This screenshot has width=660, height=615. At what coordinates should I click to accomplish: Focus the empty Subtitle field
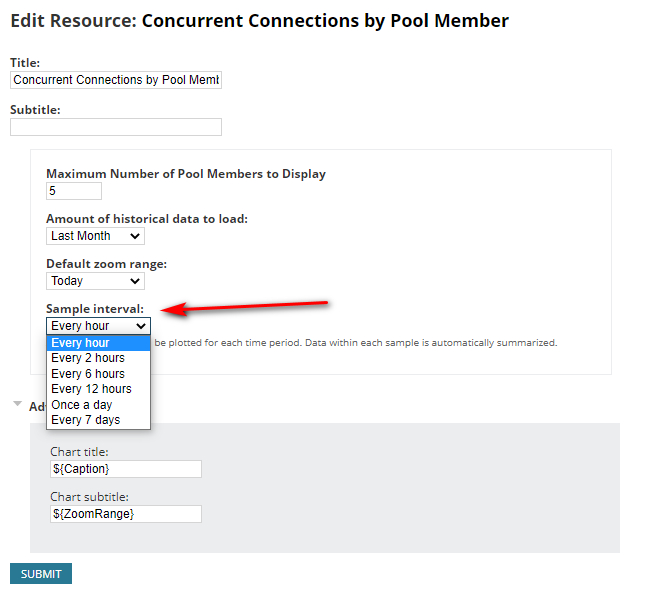pyautogui.click(x=115, y=127)
